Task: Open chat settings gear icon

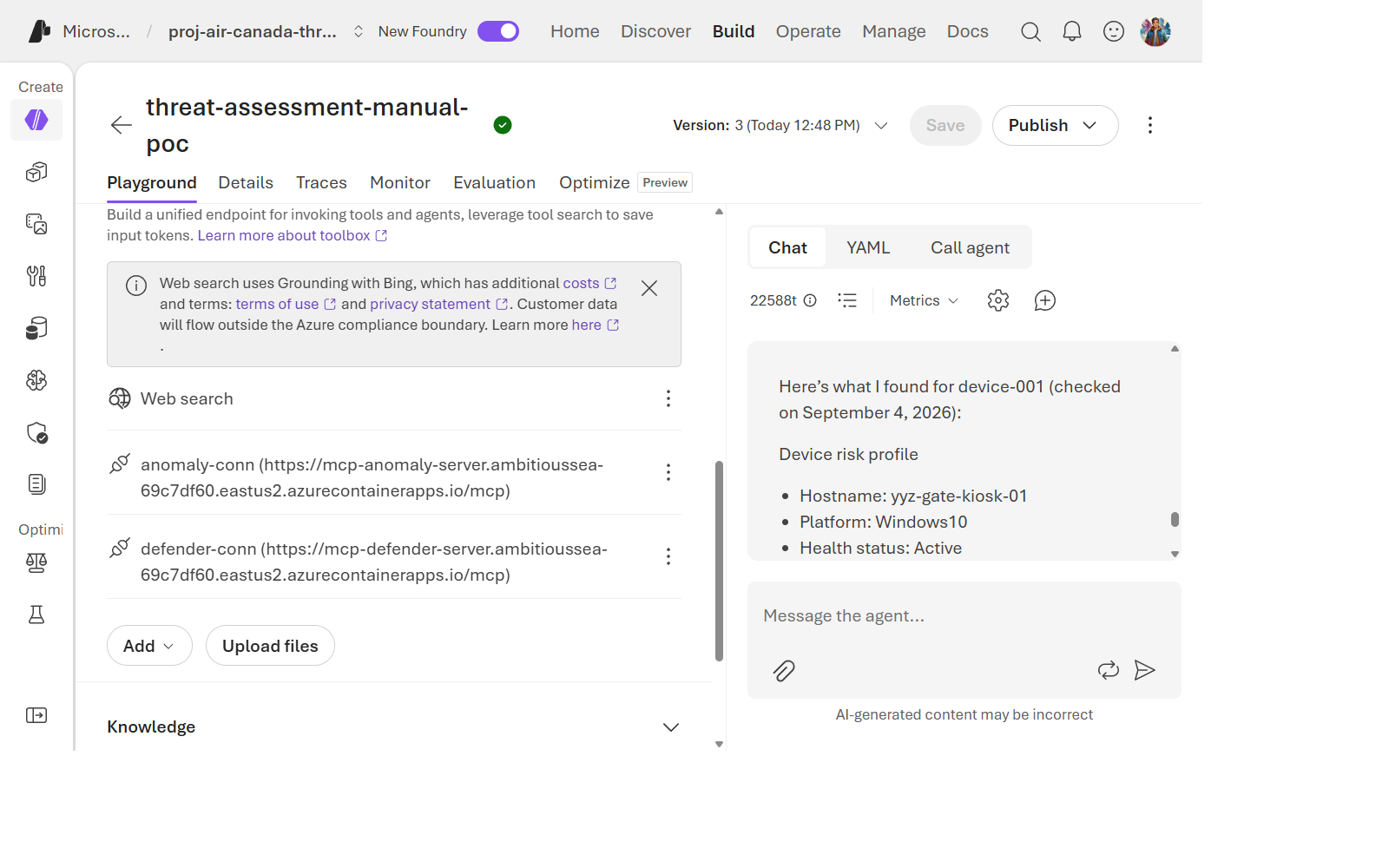Action: (998, 300)
